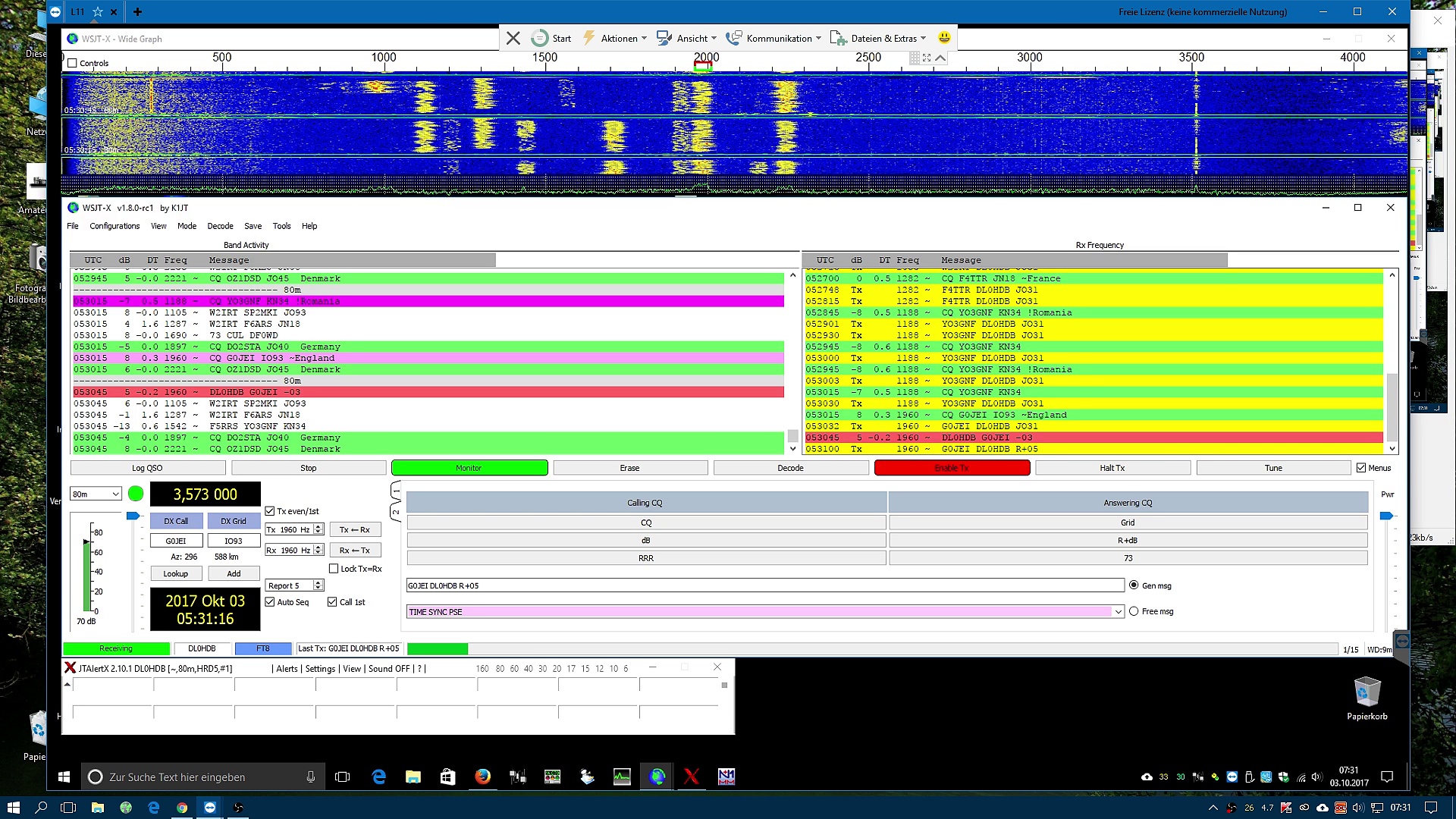Viewport: 1456px width, 819px height.
Task: Click the green status indicator next to the band selector
Action: (136, 494)
